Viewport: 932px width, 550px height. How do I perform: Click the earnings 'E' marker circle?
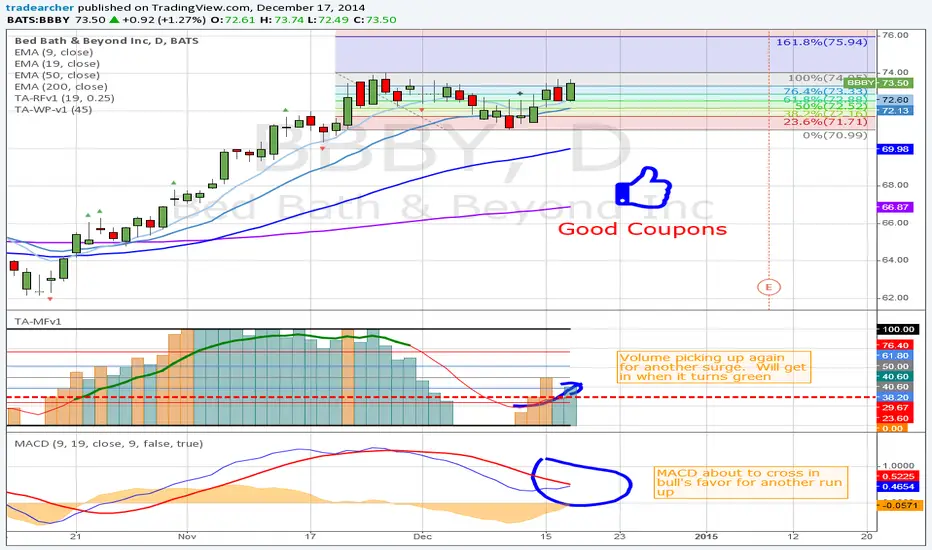769,287
